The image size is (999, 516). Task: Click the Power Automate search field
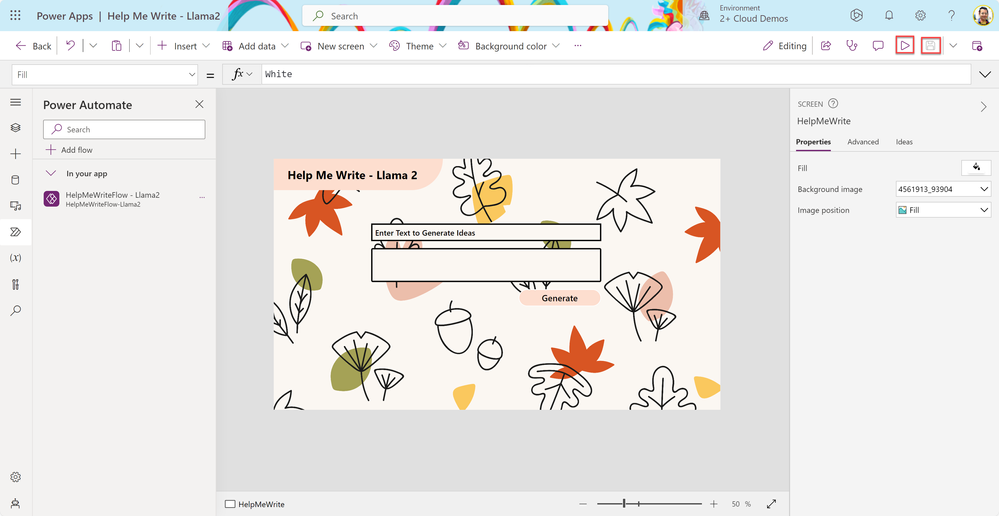pyautogui.click(x=124, y=129)
